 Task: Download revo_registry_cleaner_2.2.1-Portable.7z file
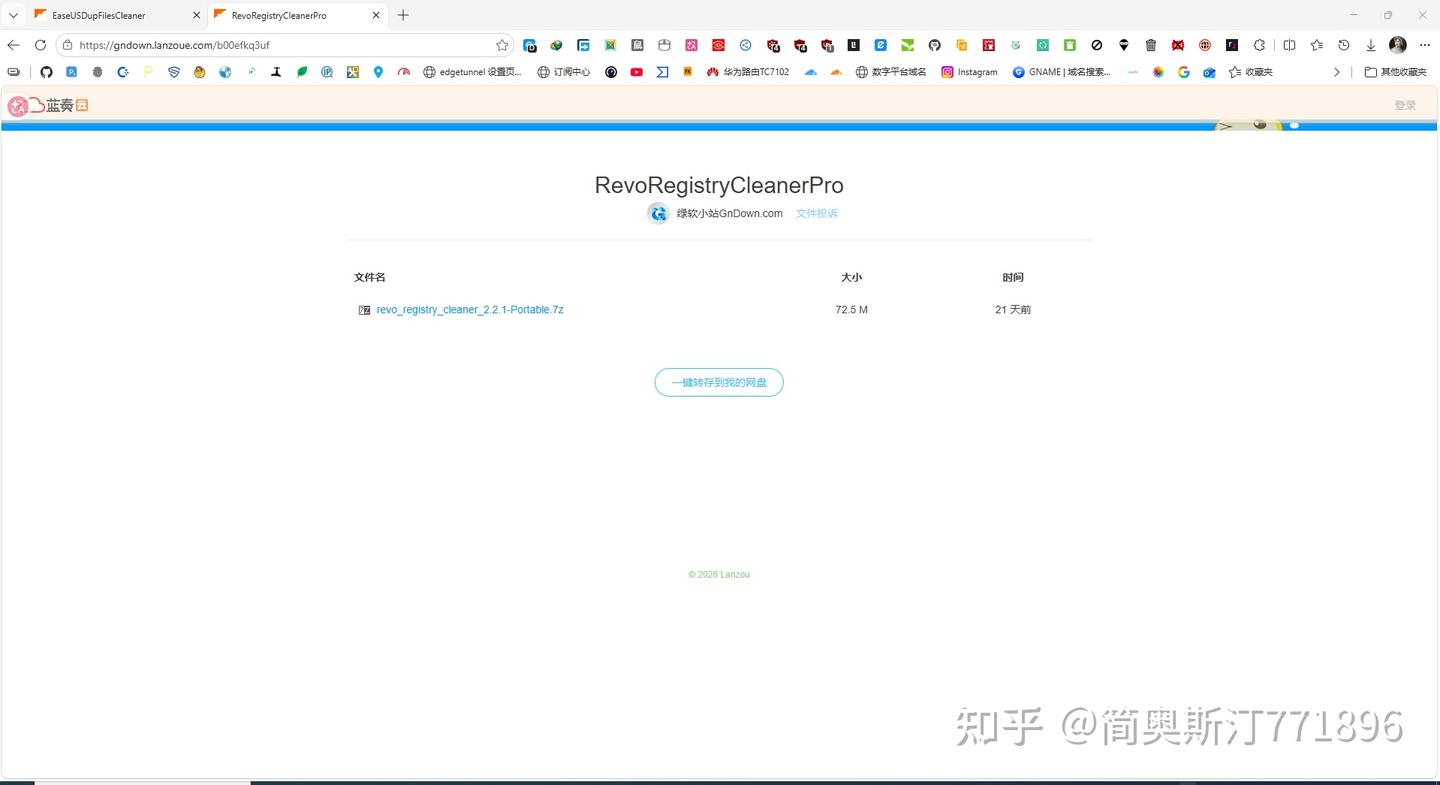tap(470, 310)
